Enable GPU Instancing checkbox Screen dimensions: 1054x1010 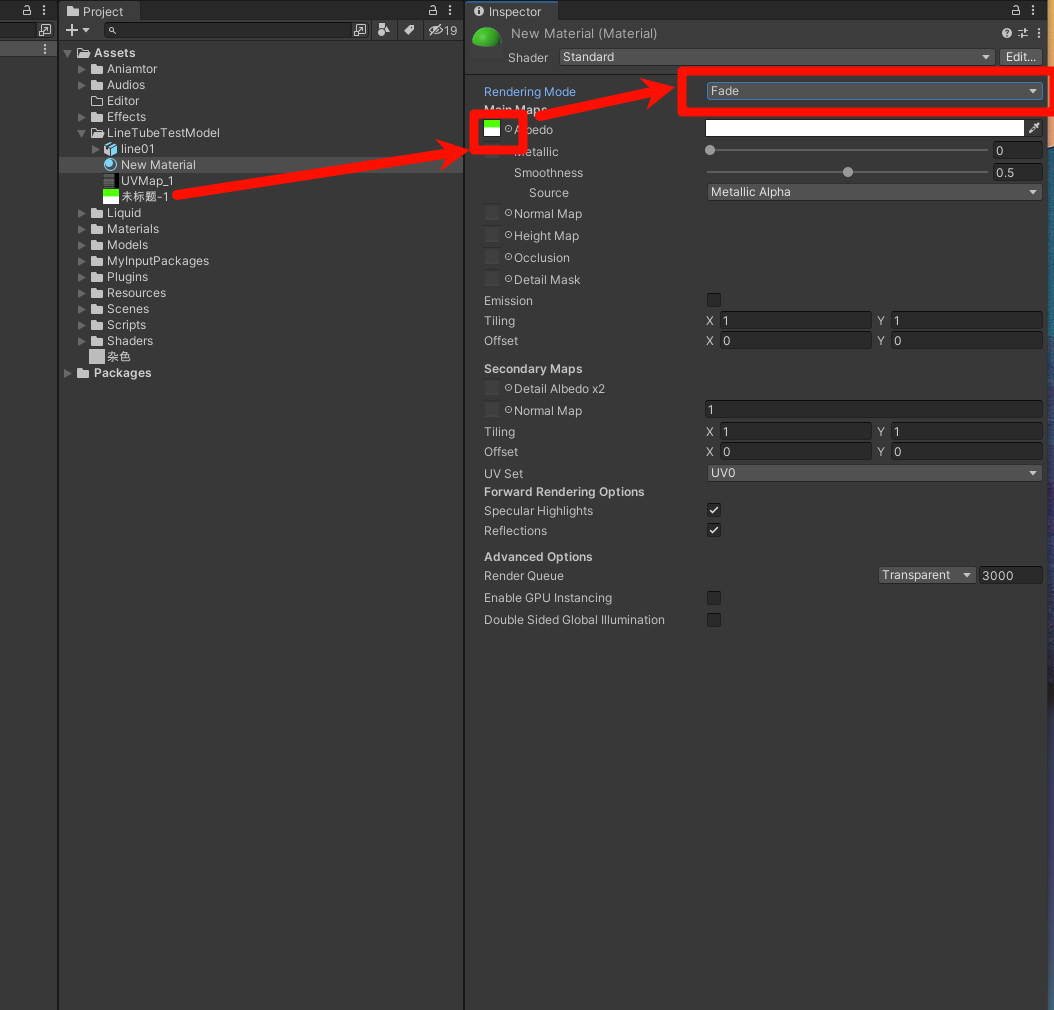(x=714, y=598)
